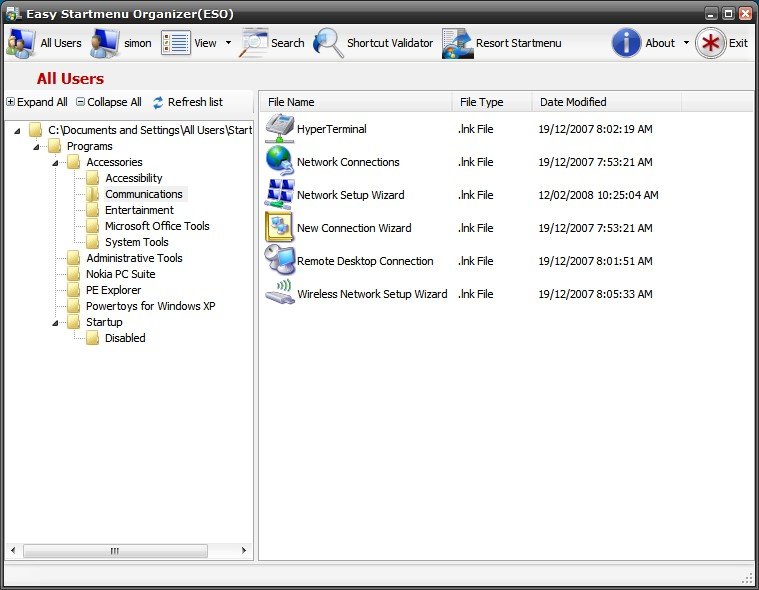Click the Shortcut Validator label

pos(390,43)
